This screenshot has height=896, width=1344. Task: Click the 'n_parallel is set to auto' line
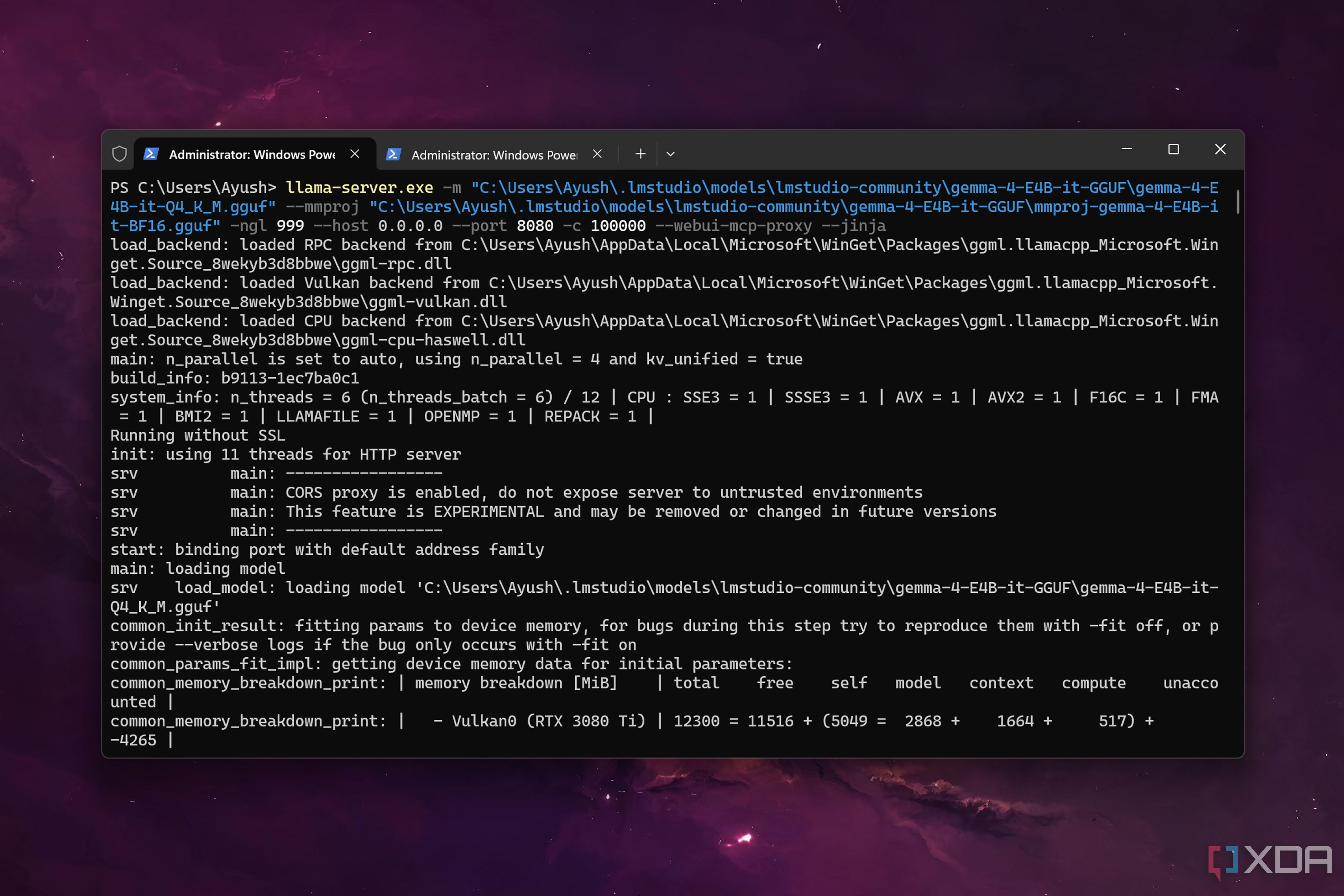(457, 359)
